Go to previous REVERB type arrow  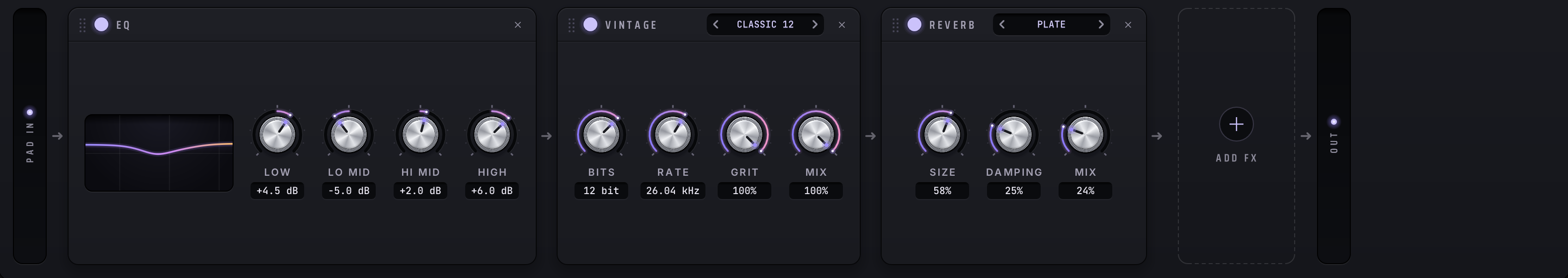1002,24
